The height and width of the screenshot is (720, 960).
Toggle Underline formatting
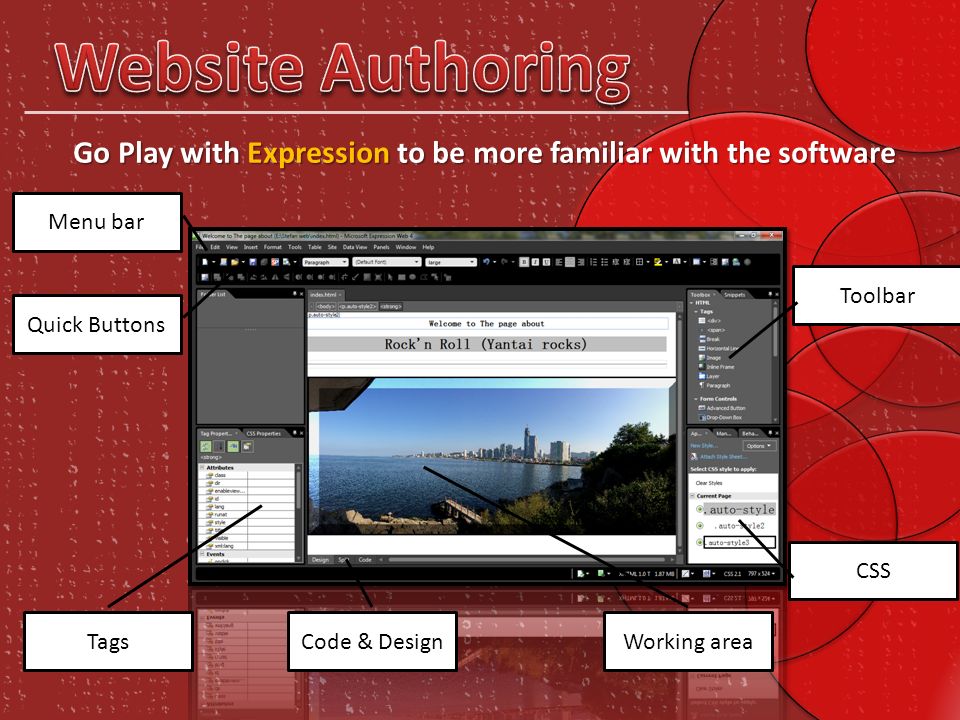coord(546,262)
